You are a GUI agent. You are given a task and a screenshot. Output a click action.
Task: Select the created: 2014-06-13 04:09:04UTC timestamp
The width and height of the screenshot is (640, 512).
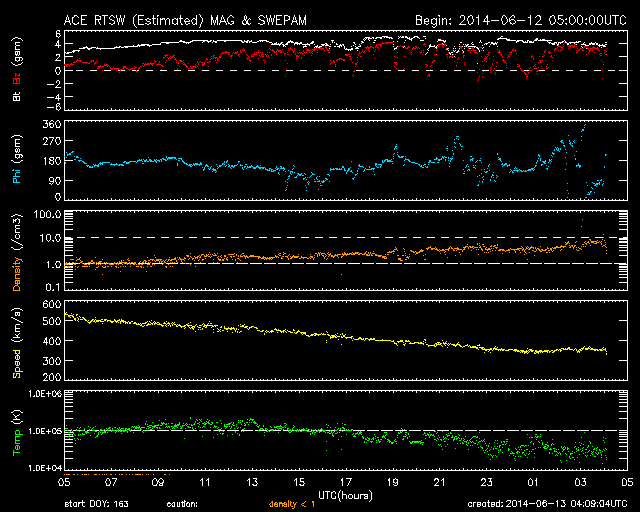point(547,504)
